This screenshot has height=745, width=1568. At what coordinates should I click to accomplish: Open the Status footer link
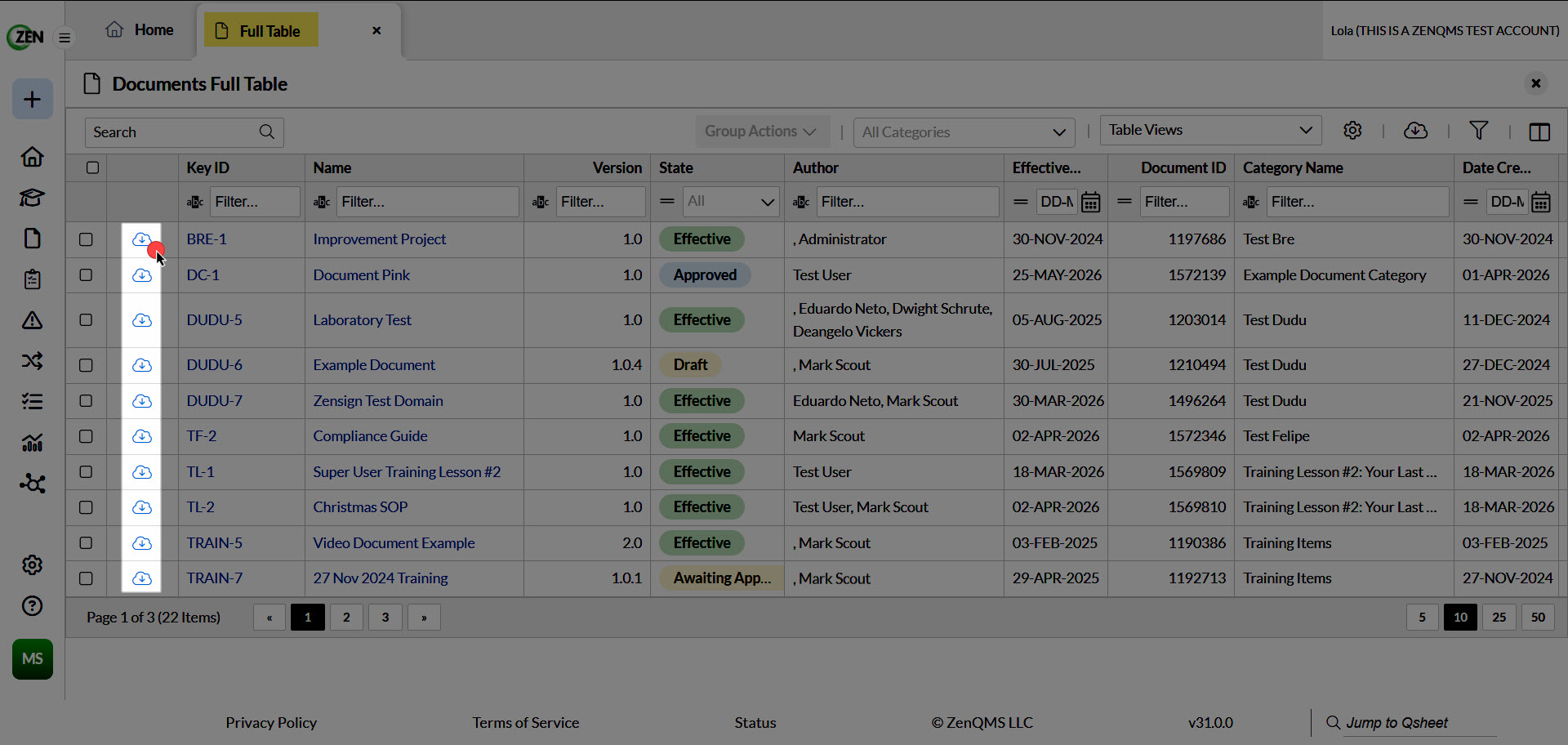coord(755,723)
